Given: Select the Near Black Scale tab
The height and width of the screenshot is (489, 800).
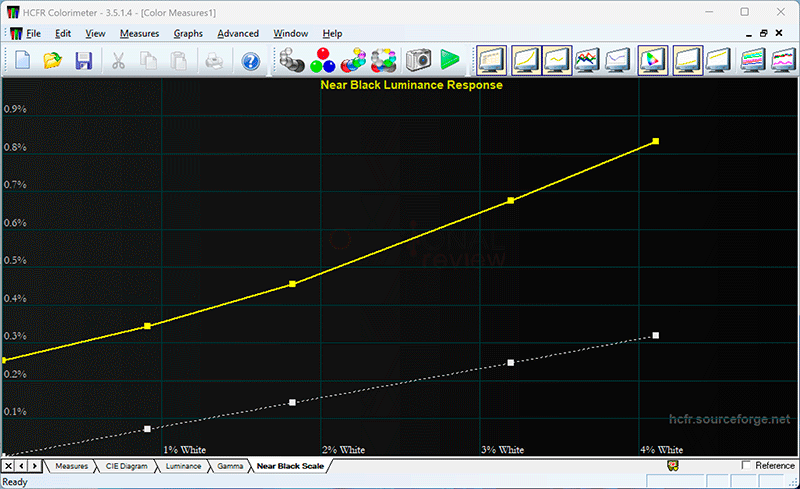Looking at the screenshot, I should 290,466.
